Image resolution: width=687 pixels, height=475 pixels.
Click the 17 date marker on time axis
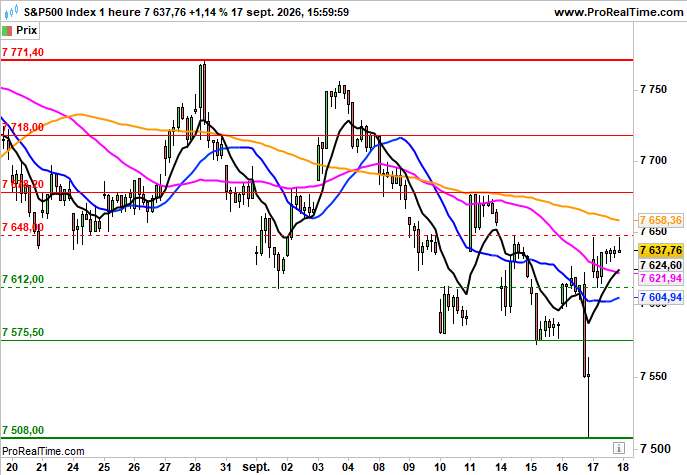pos(592,467)
